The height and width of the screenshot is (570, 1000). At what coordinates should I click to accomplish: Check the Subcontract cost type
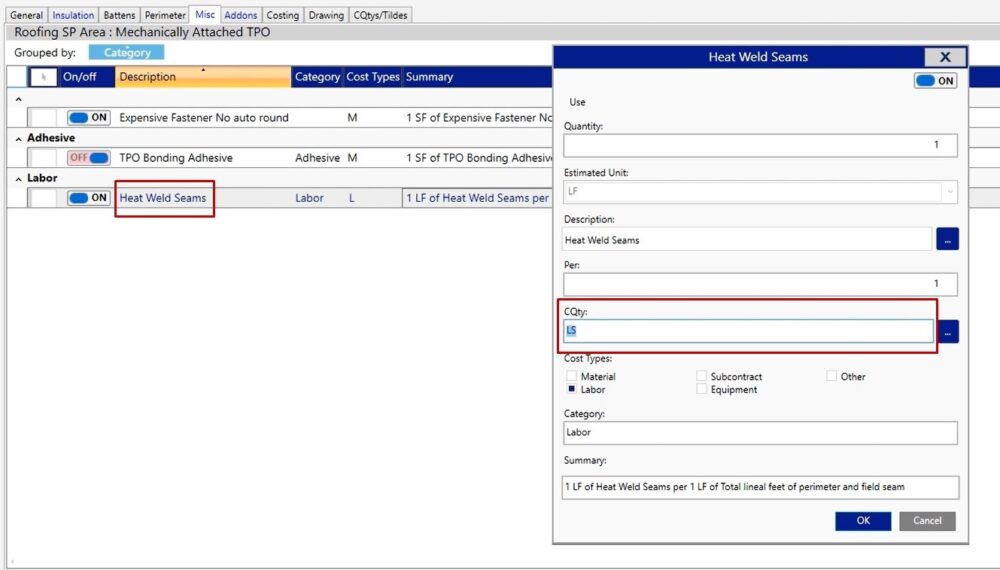[x=702, y=377]
